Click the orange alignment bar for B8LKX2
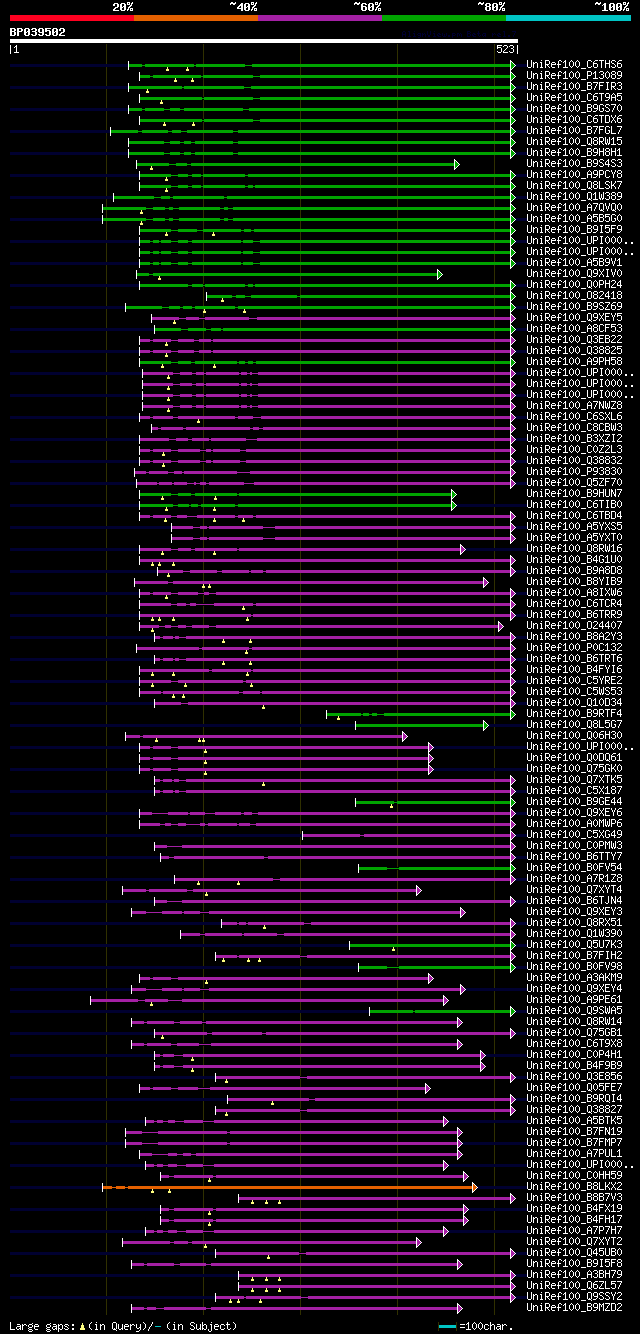This screenshot has width=640, height=1334. pos(290,1187)
